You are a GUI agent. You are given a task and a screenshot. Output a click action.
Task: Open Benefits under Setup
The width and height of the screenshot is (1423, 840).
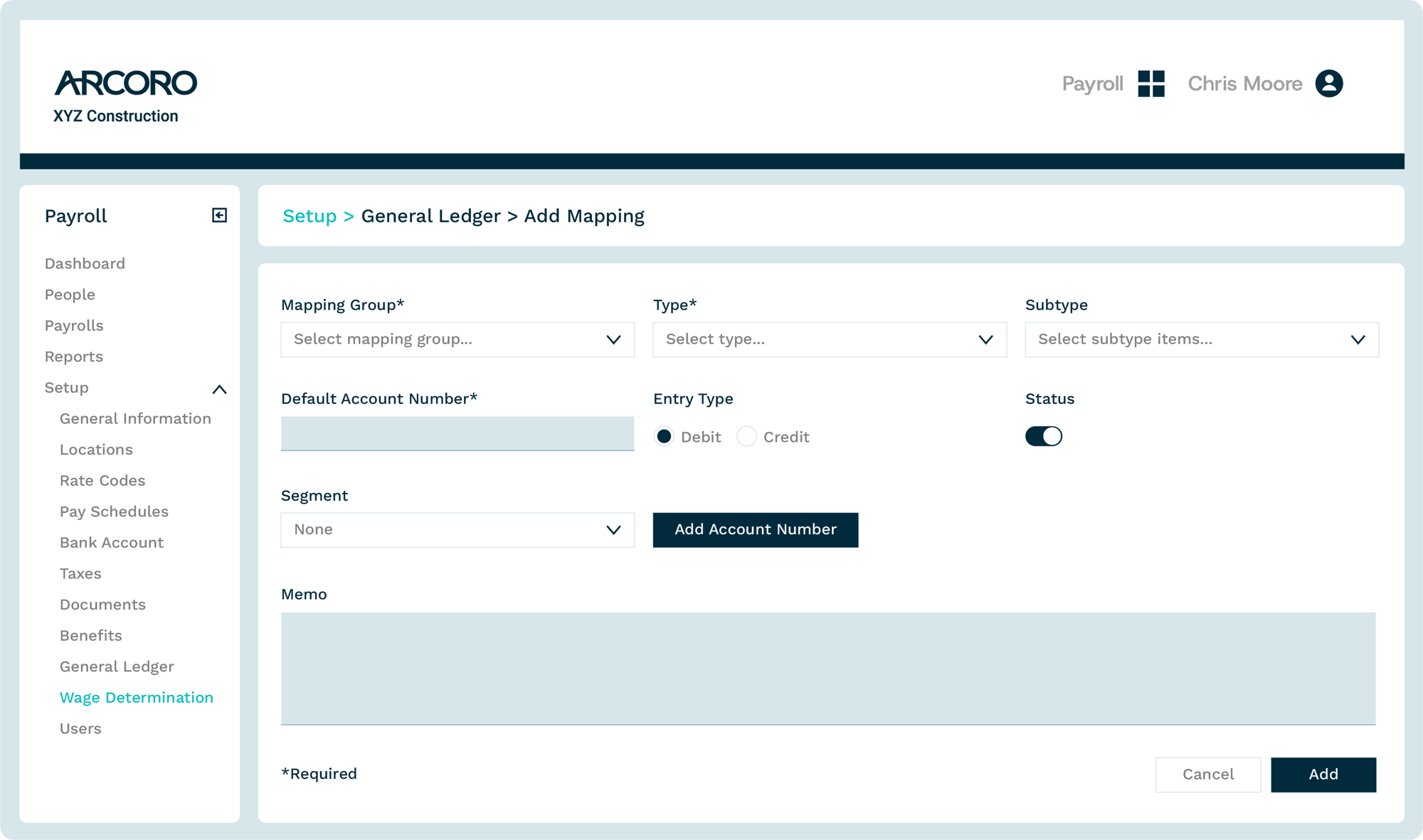click(x=91, y=636)
